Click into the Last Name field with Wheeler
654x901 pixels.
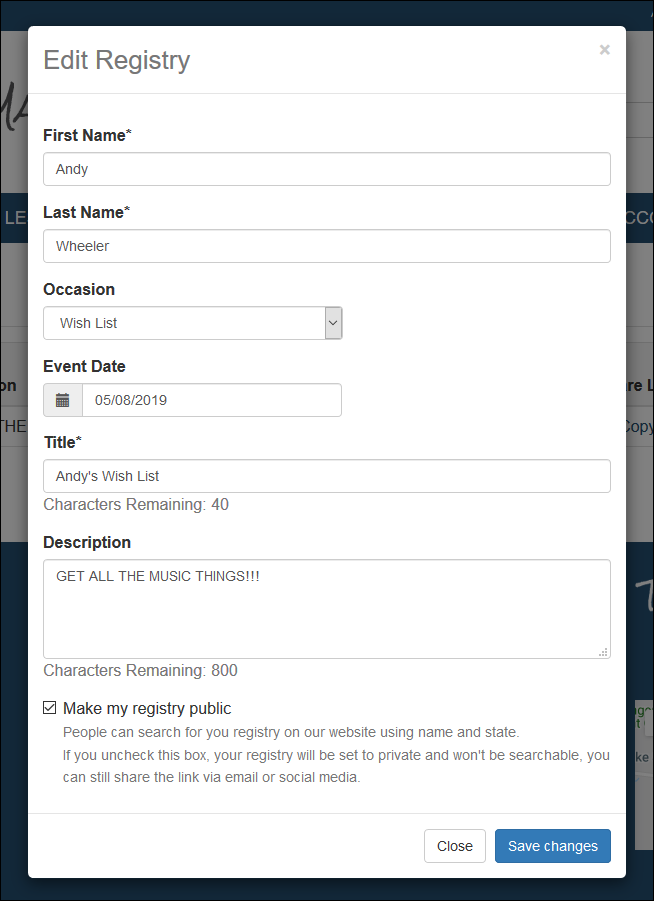(327, 246)
